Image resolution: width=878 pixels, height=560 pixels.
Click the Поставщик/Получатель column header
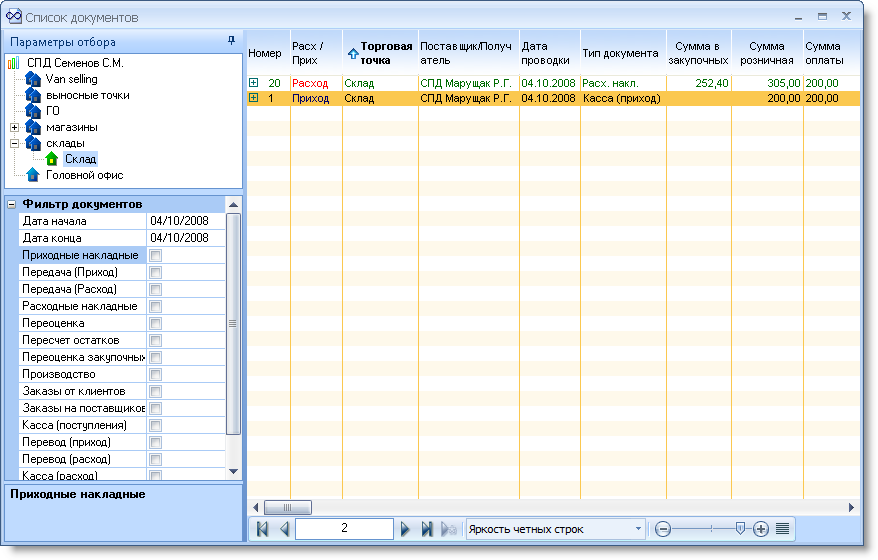(x=469, y=53)
